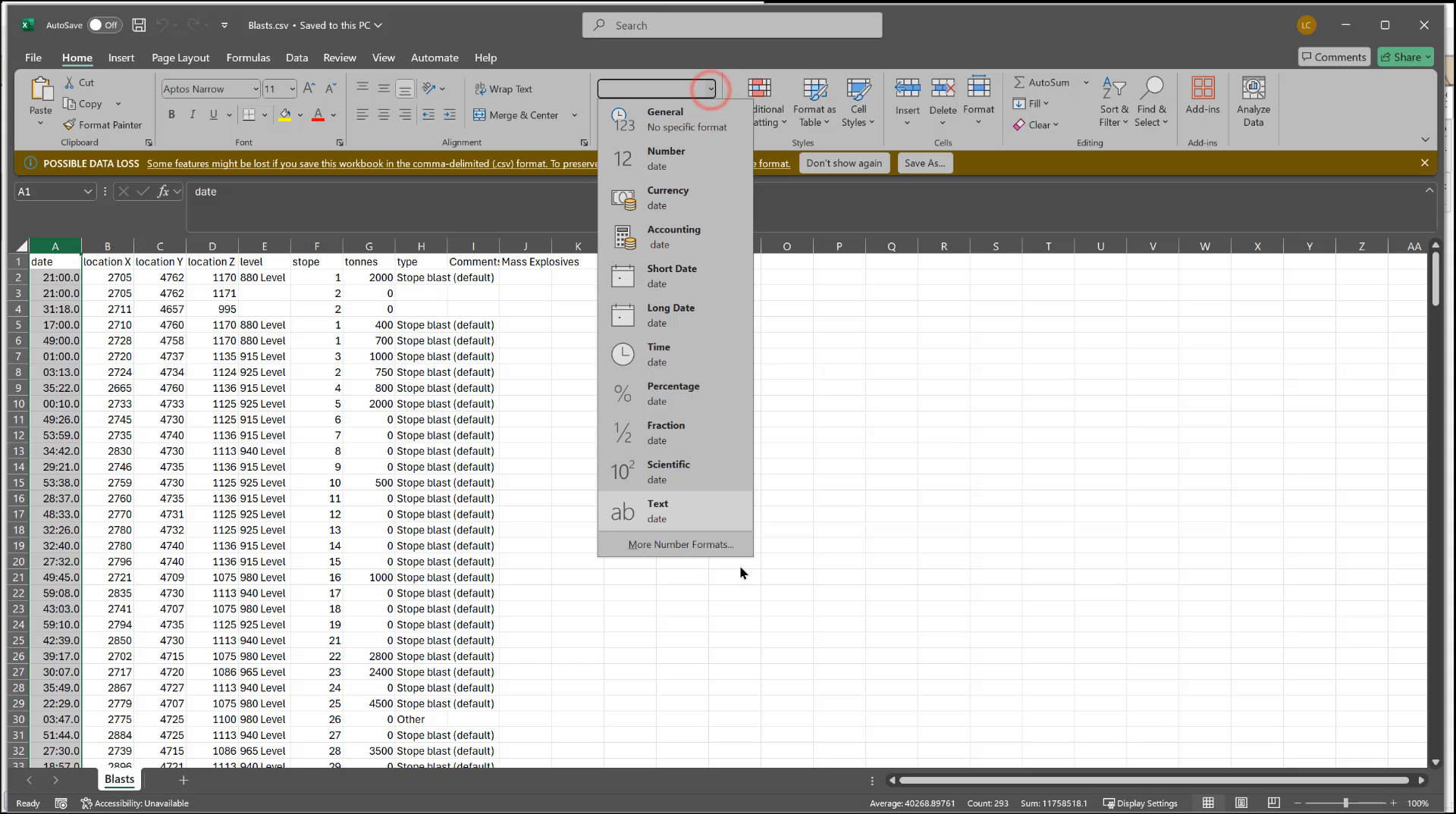1456x814 pixels.
Task: Click the Increase Indent icon
Action: point(450,115)
